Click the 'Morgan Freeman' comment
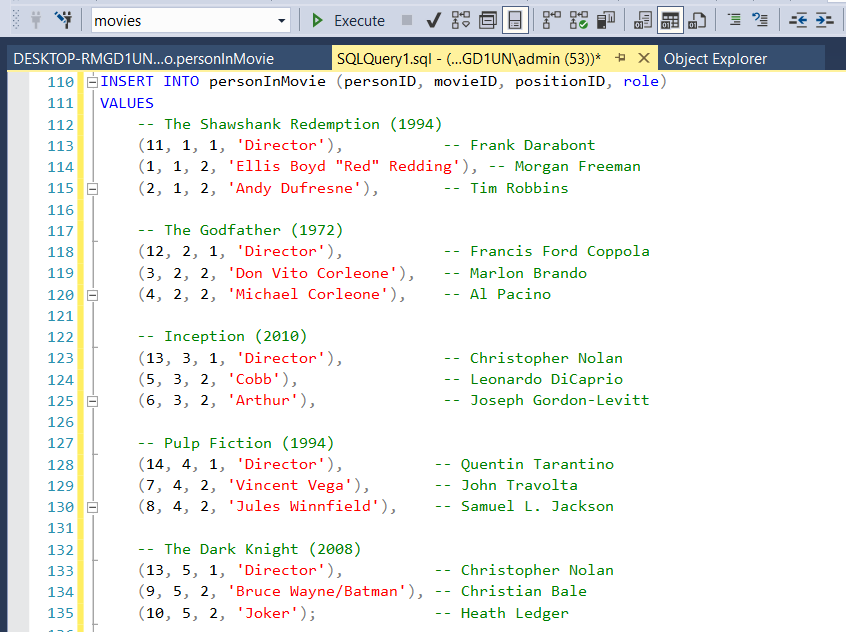 [564, 166]
